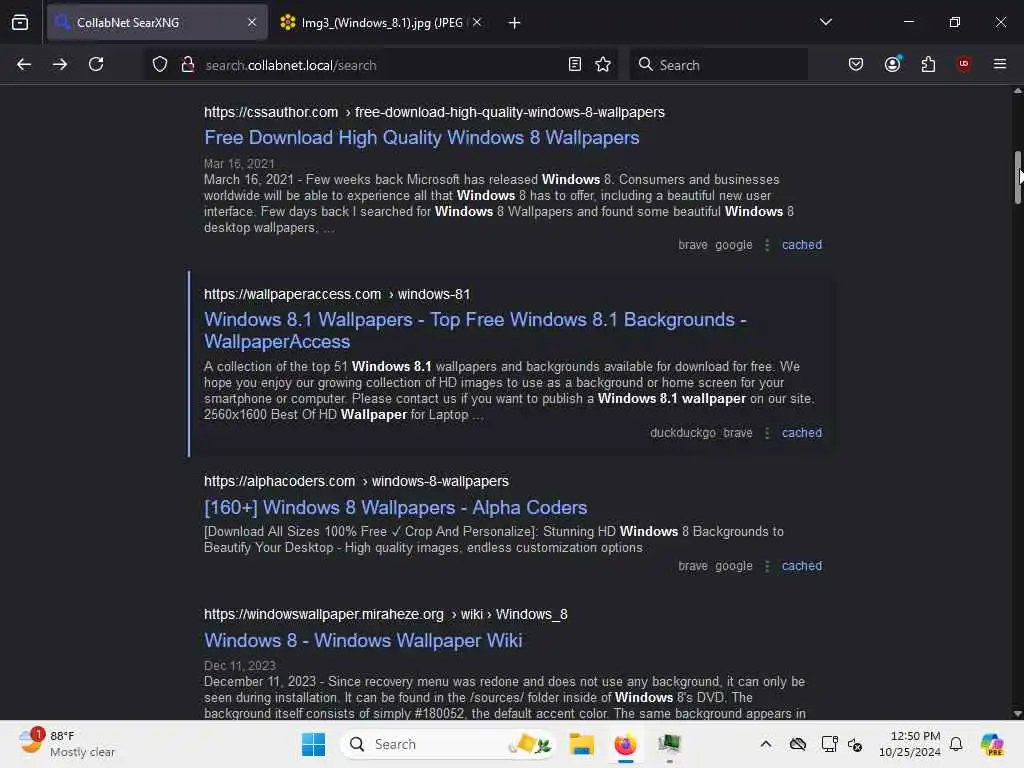Open the muted volume tray icon

pos(855,744)
